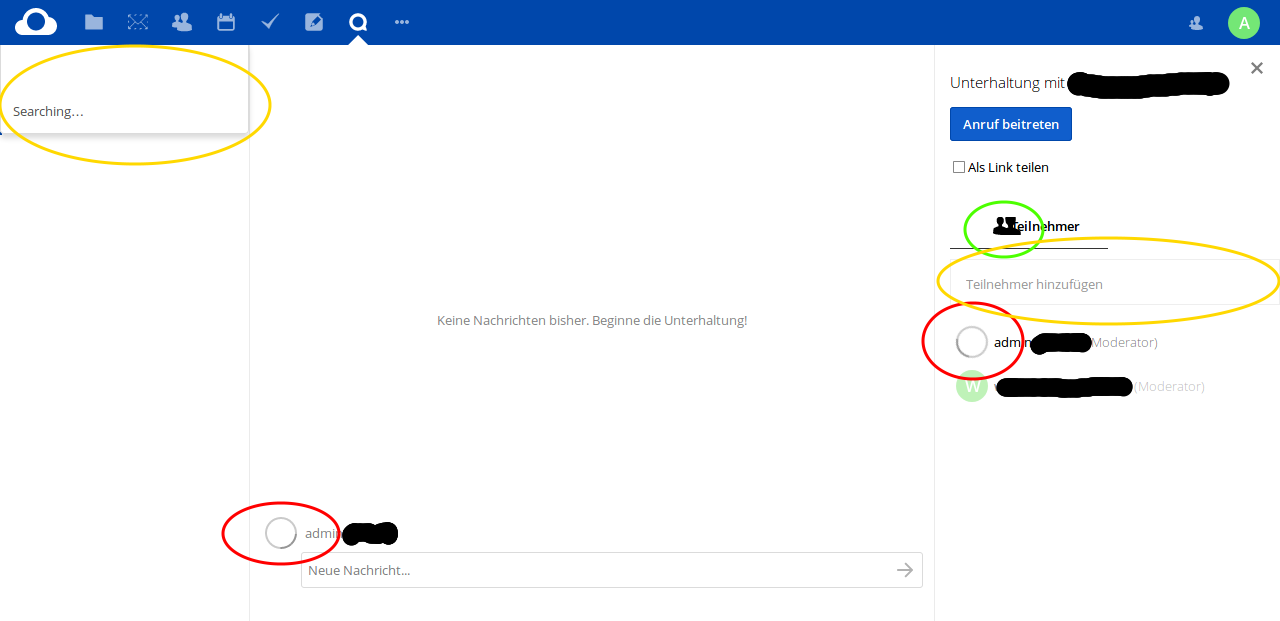
Task: Open the Notes app pencil icon
Action: click(x=313, y=21)
